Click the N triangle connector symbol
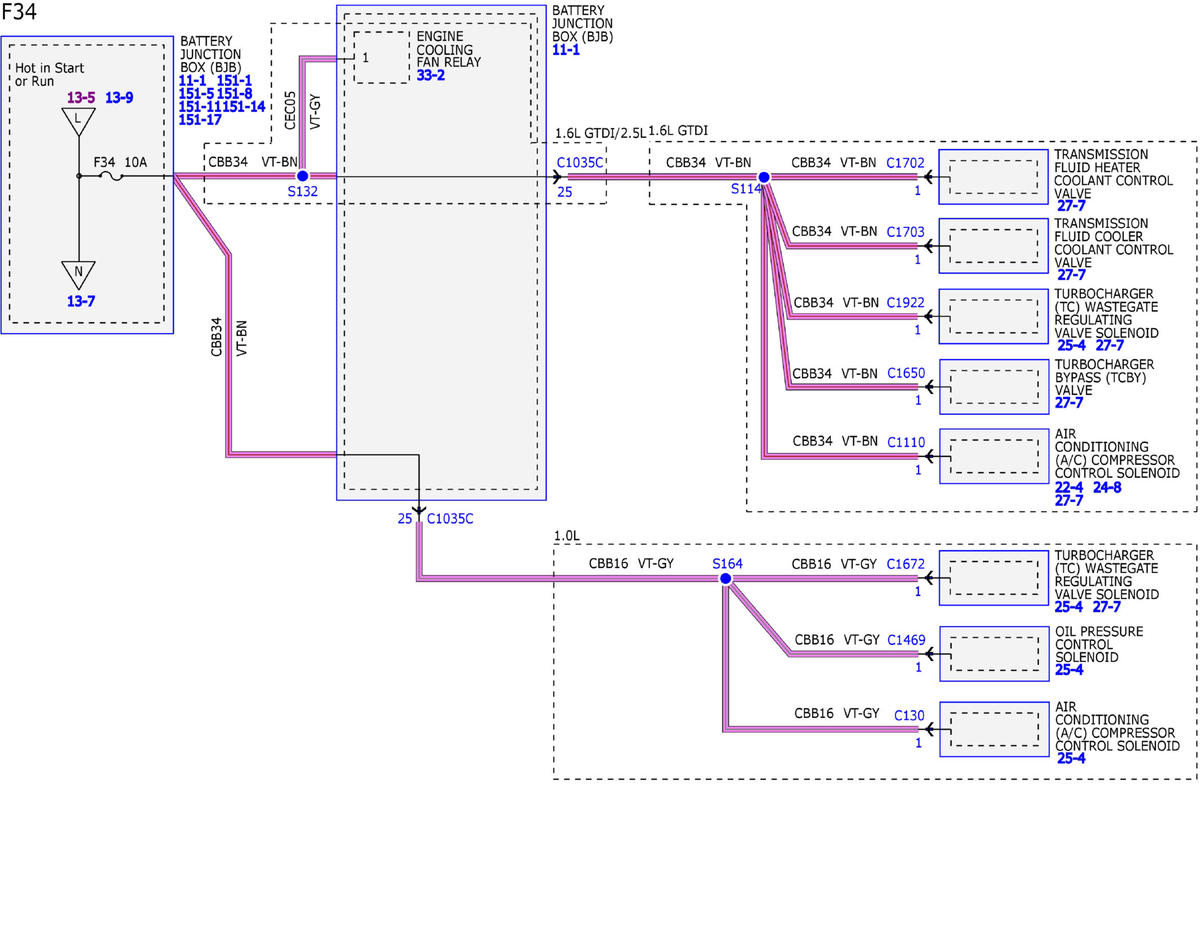Viewport: 1200px width, 927px height. click(x=78, y=273)
